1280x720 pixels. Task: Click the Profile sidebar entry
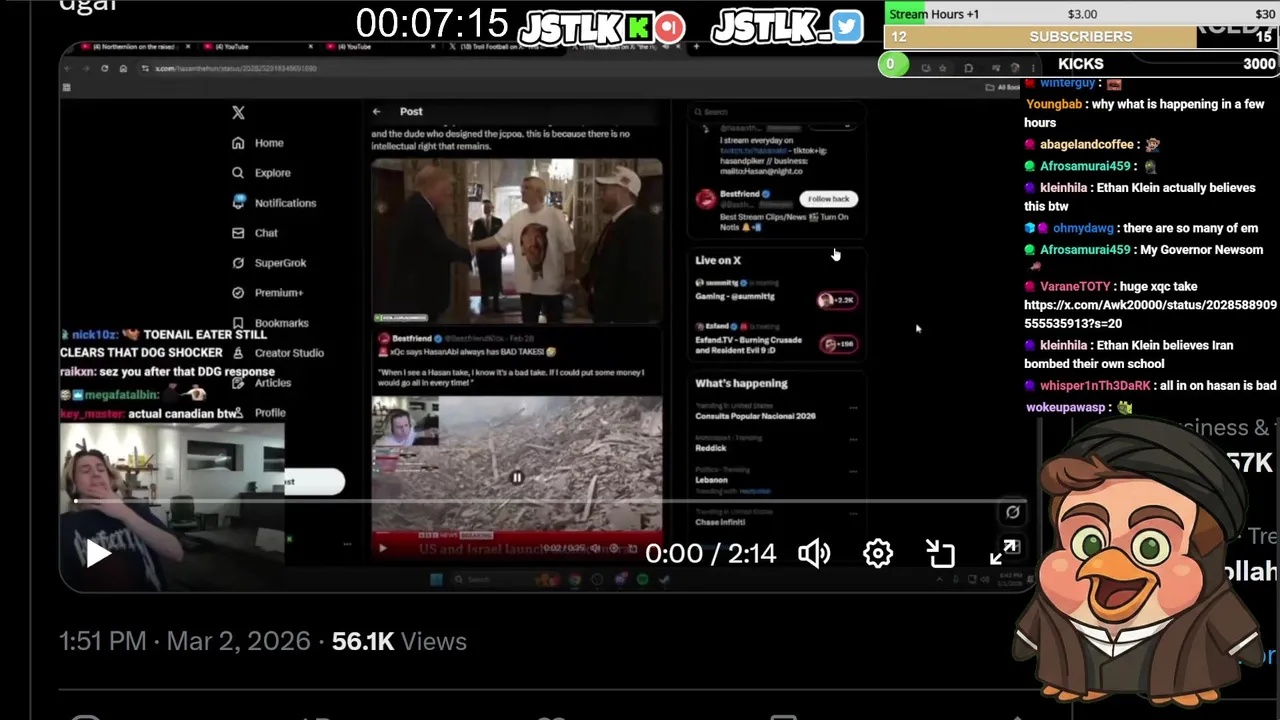click(x=259, y=413)
